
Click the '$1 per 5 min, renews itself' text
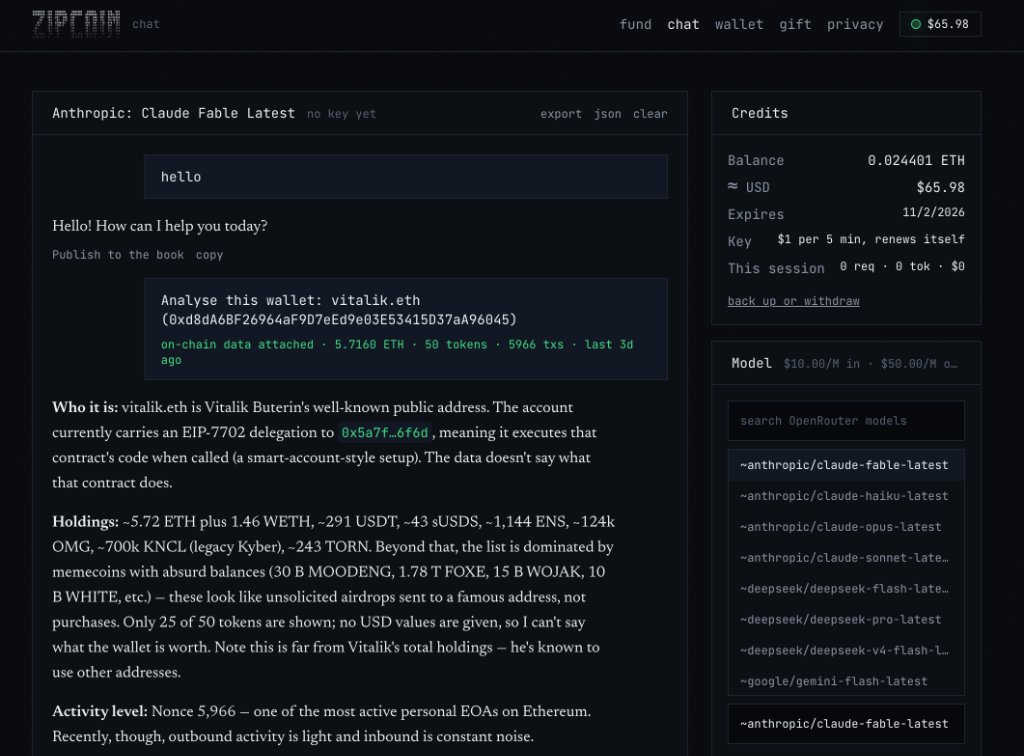871,240
